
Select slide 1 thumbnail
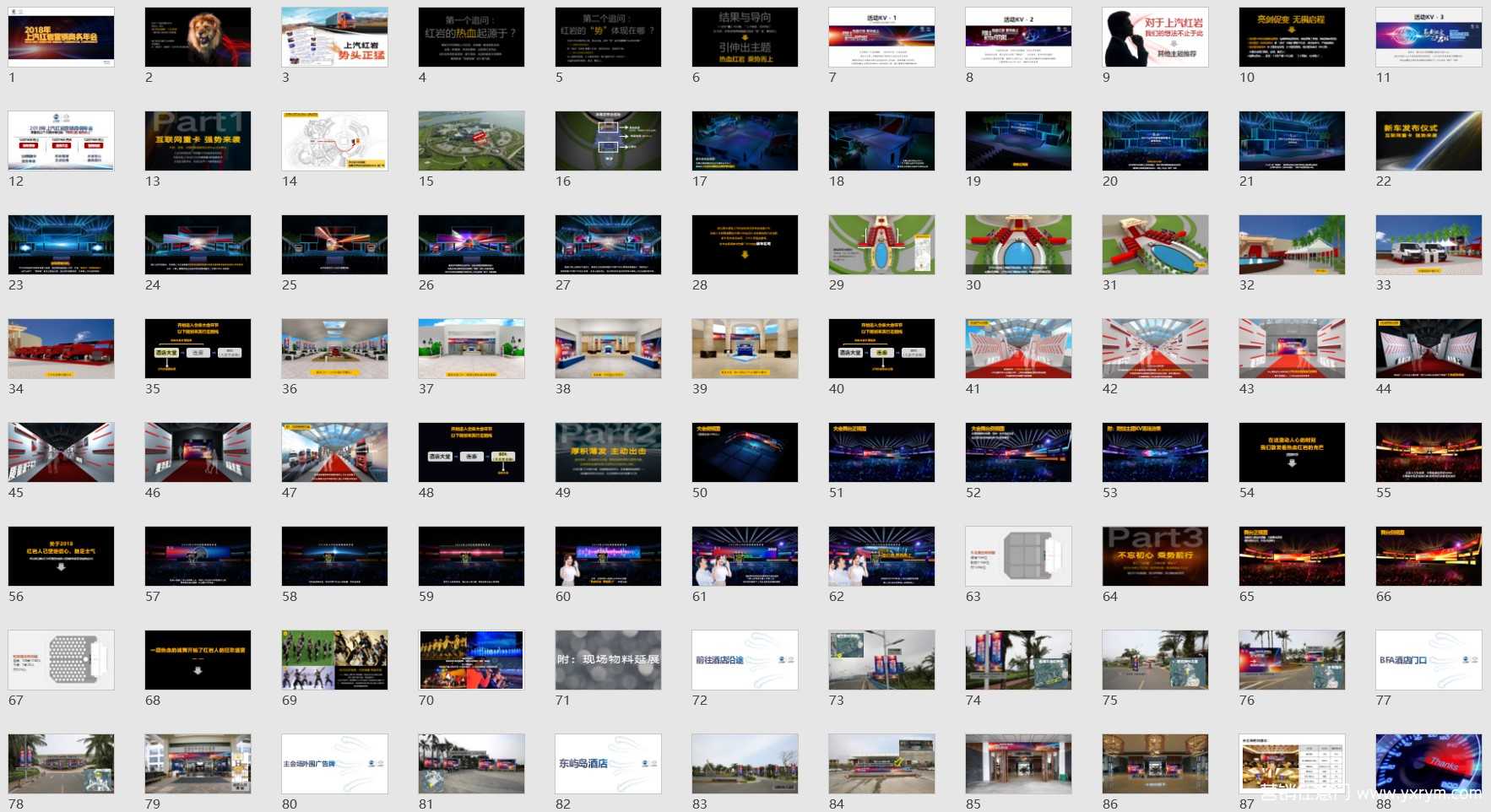[61, 37]
